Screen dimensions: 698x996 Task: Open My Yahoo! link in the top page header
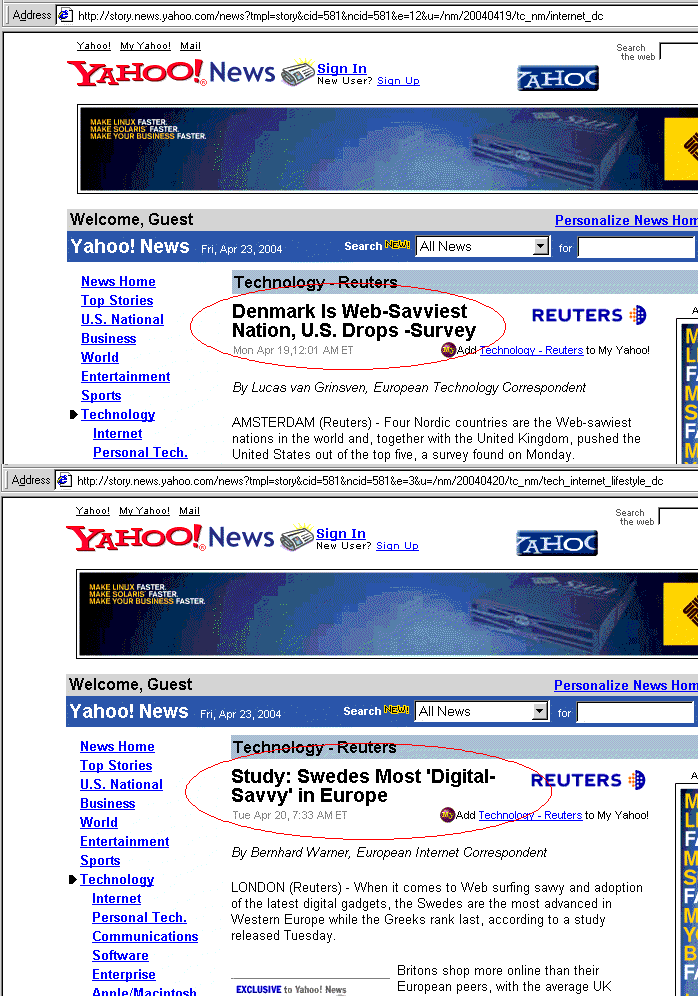pyautogui.click(x=145, y=46)
